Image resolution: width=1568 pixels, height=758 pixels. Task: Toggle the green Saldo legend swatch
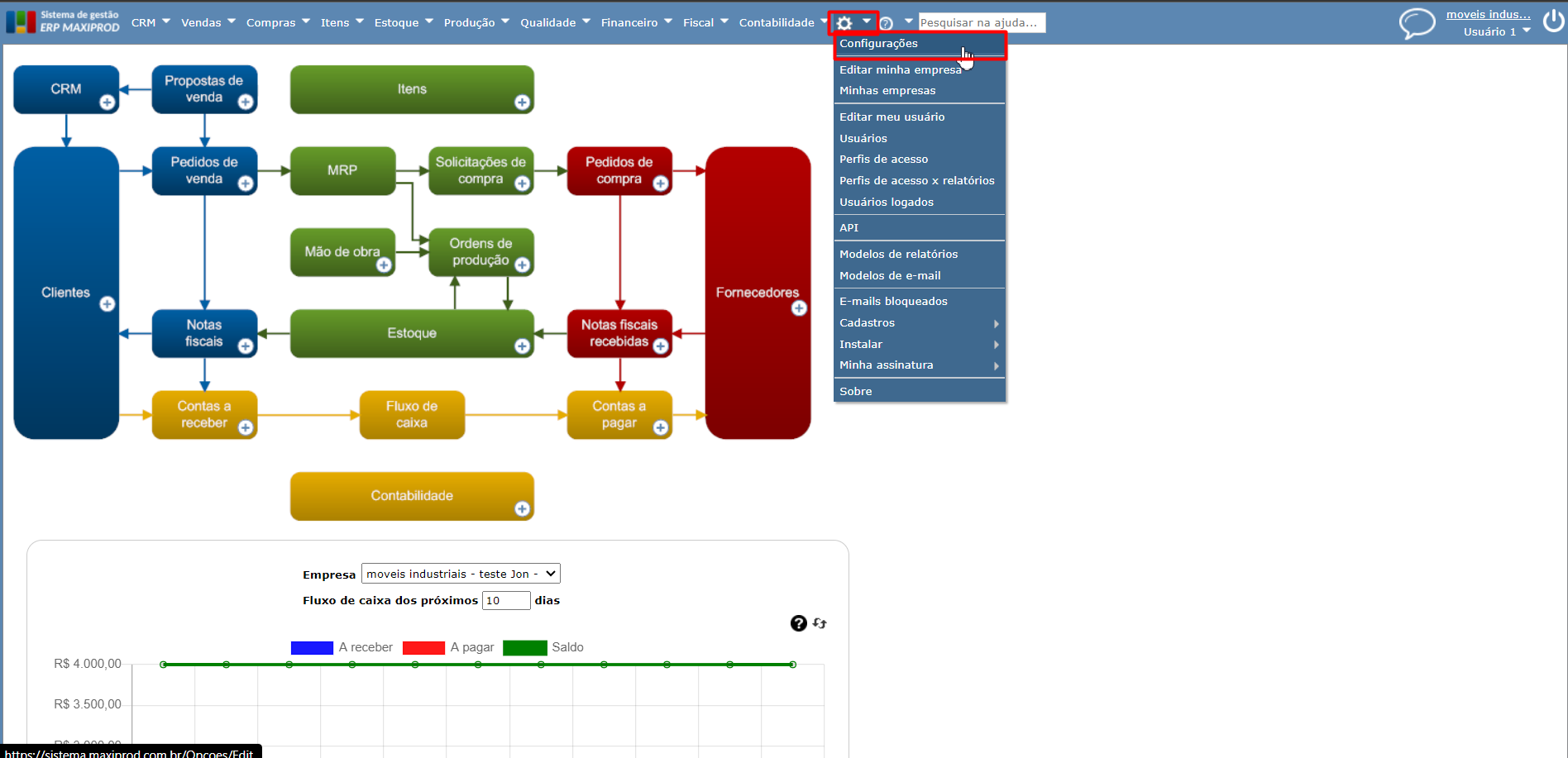click(525, 647)
